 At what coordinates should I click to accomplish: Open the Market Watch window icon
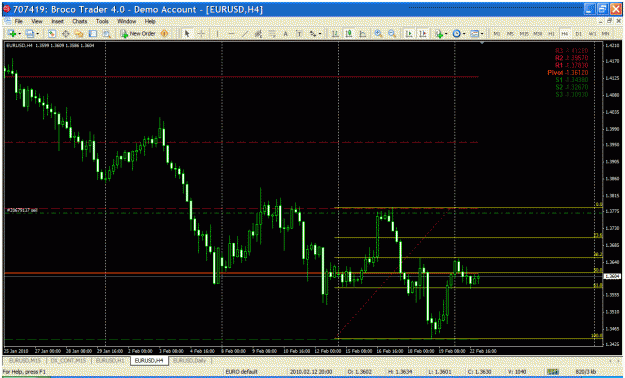[51, 34]
